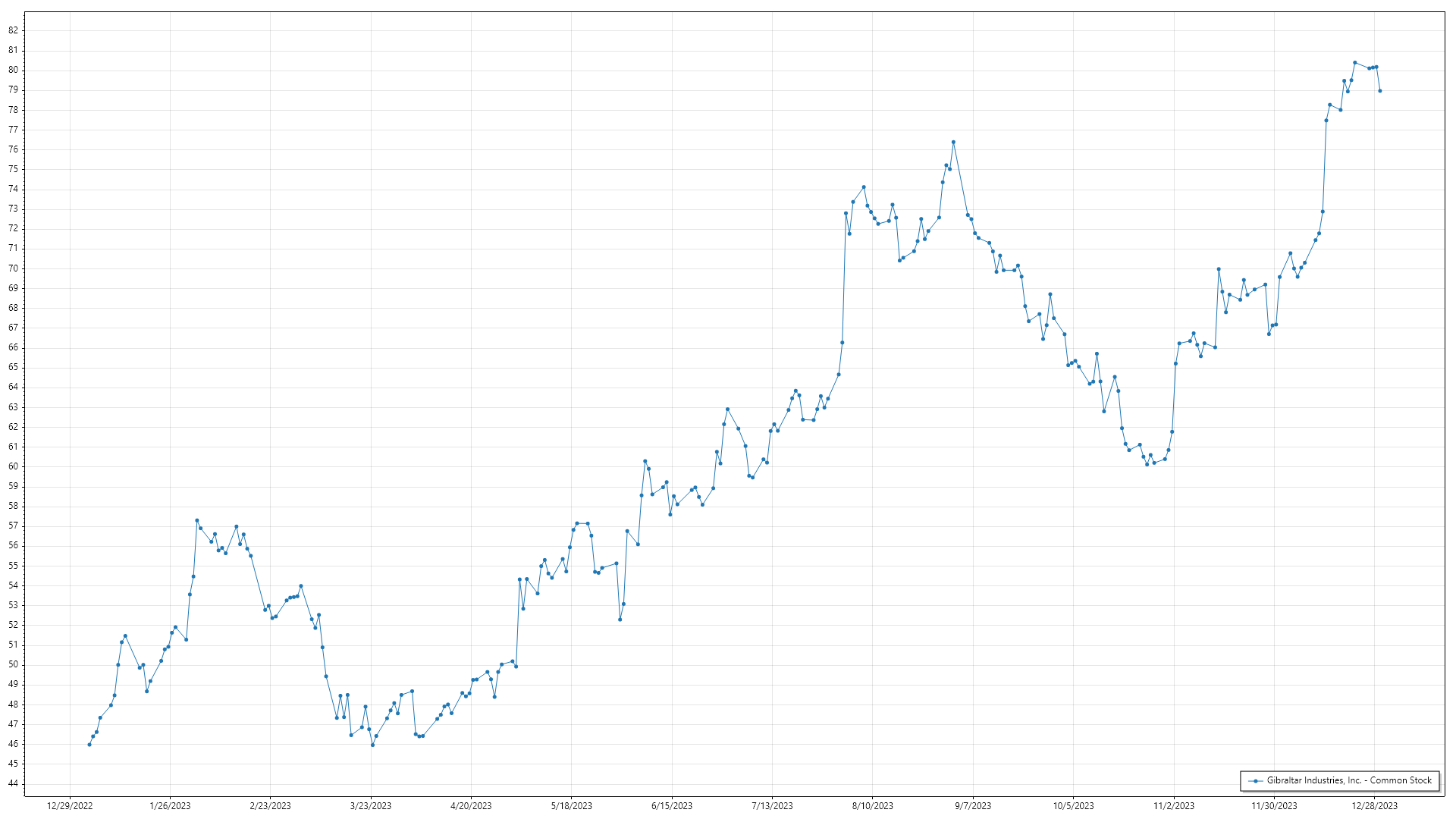
Task: Click the Gibraltar Industries legend label
Action: 1349,780
